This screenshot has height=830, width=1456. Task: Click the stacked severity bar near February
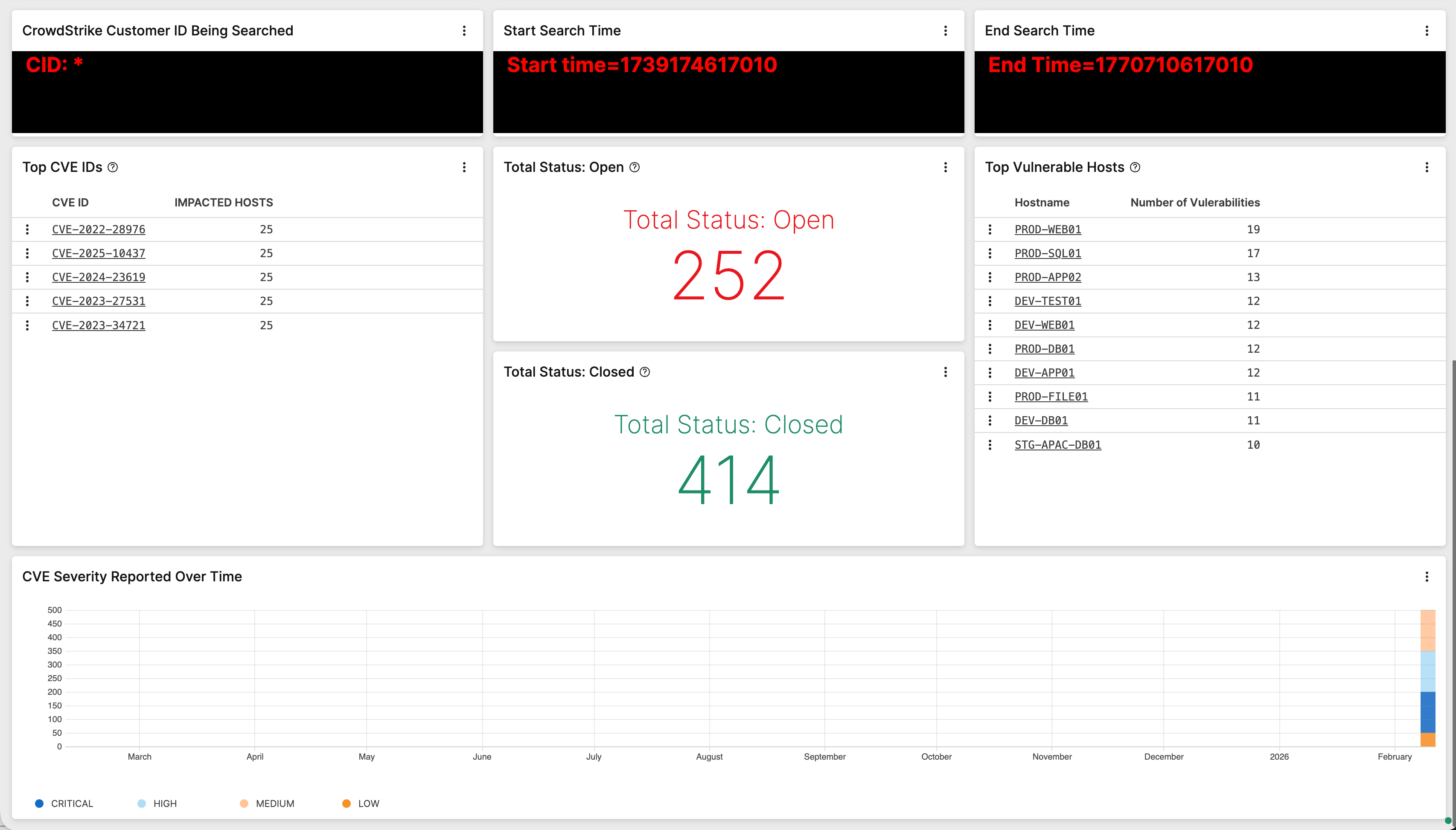click(x=1429, y=684)
